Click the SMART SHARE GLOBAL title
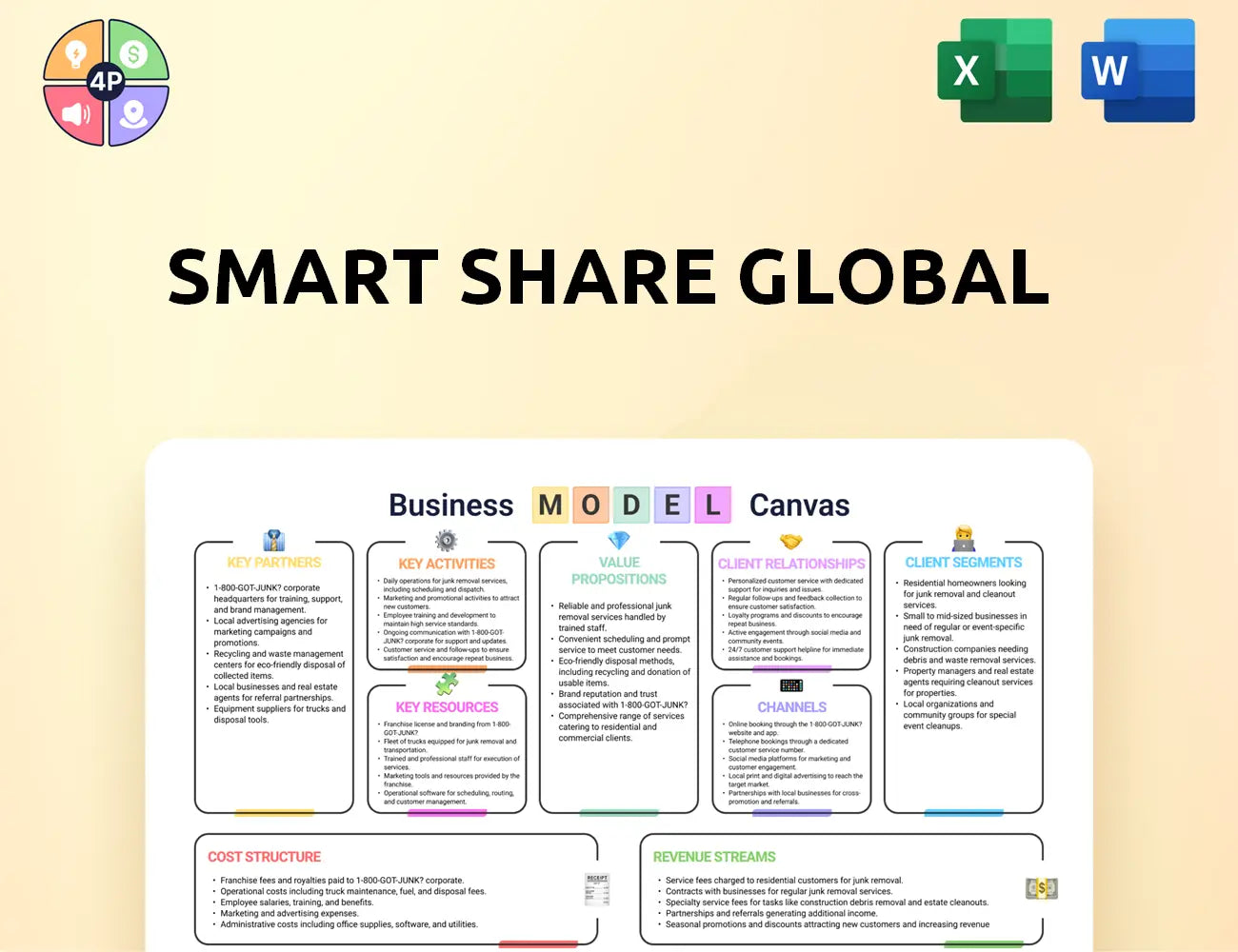Screen dimensions: 1238x952 point(609,276)
